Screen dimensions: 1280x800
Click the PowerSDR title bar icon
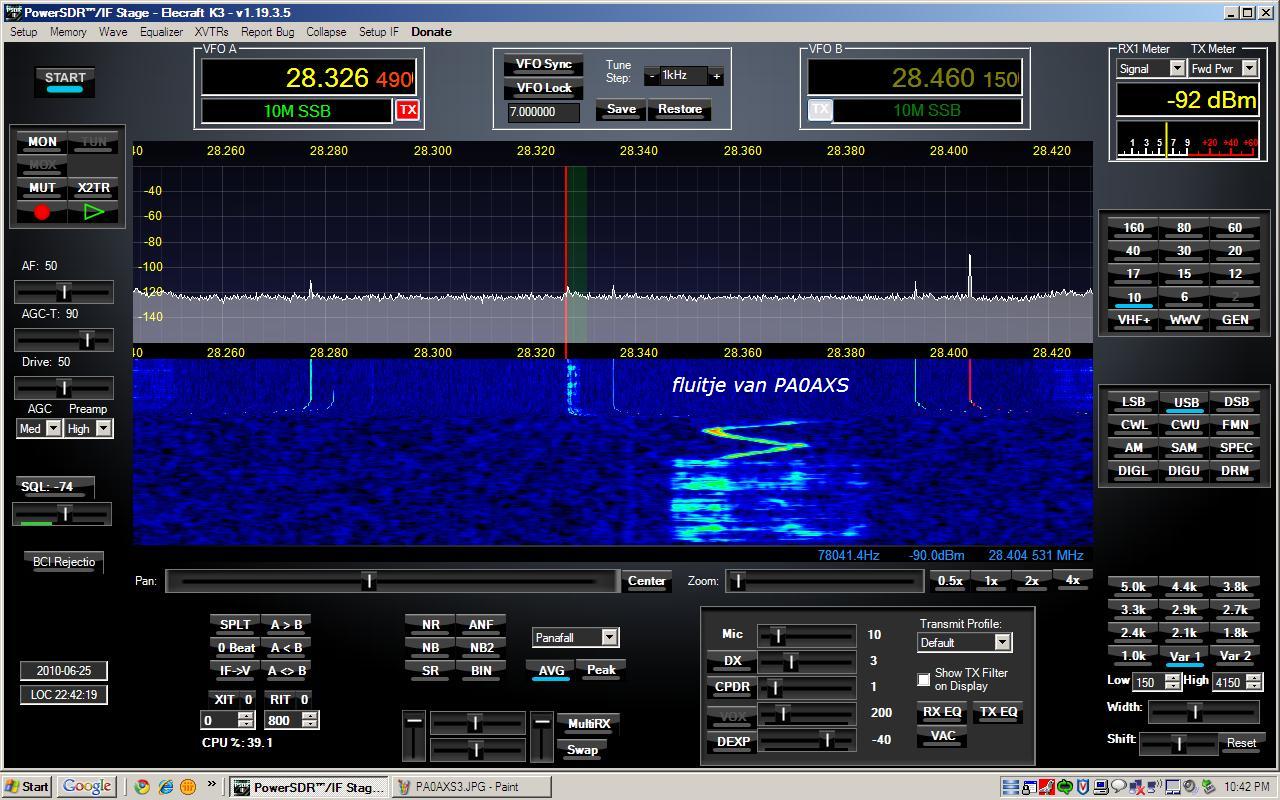12,13
